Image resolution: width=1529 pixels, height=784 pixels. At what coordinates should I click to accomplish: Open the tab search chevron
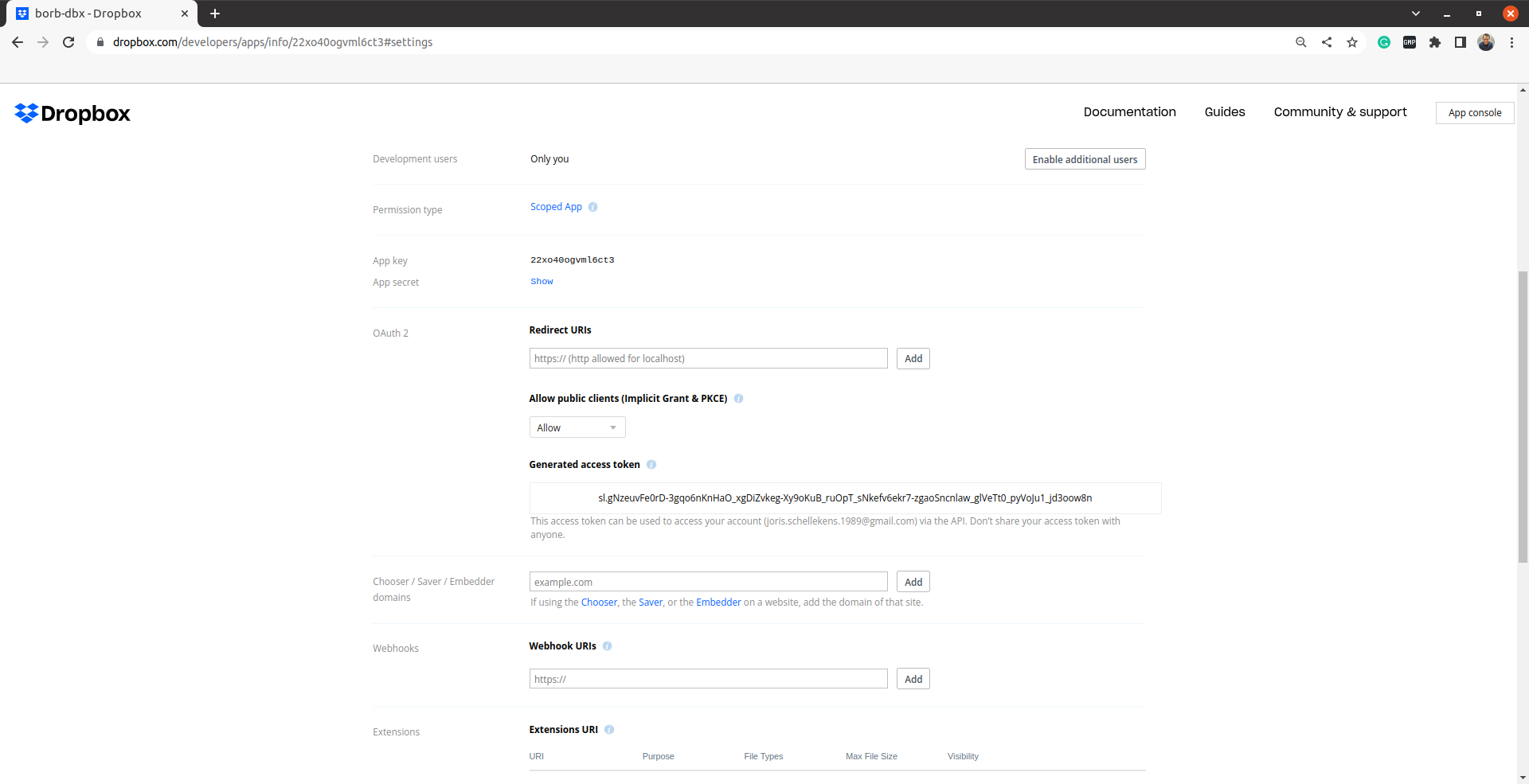tap(1416, 14)
